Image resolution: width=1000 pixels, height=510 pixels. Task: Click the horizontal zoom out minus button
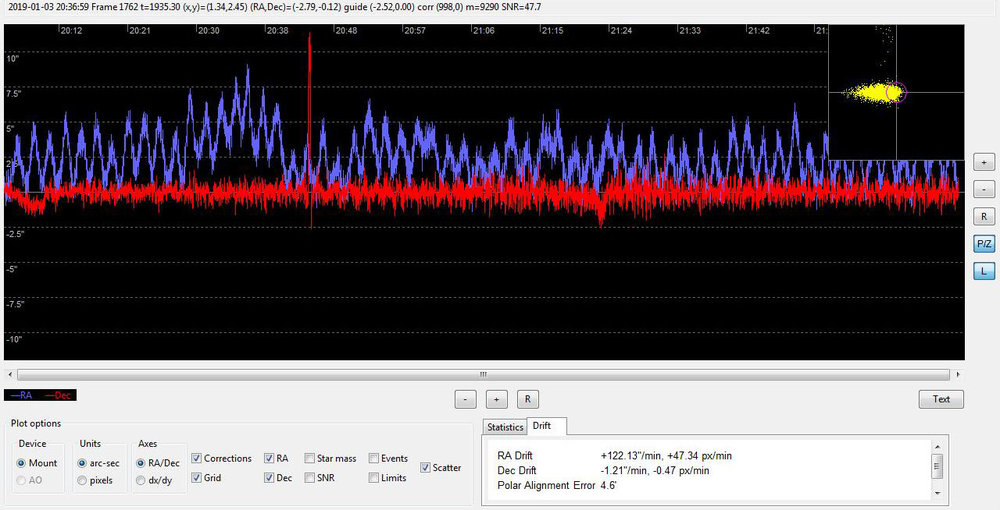coord(466,400)
